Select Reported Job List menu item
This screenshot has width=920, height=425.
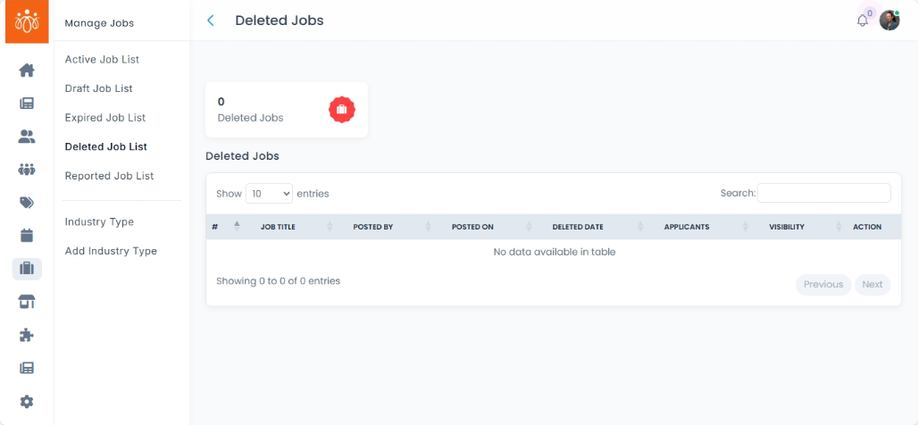click(x=109, y=176)
